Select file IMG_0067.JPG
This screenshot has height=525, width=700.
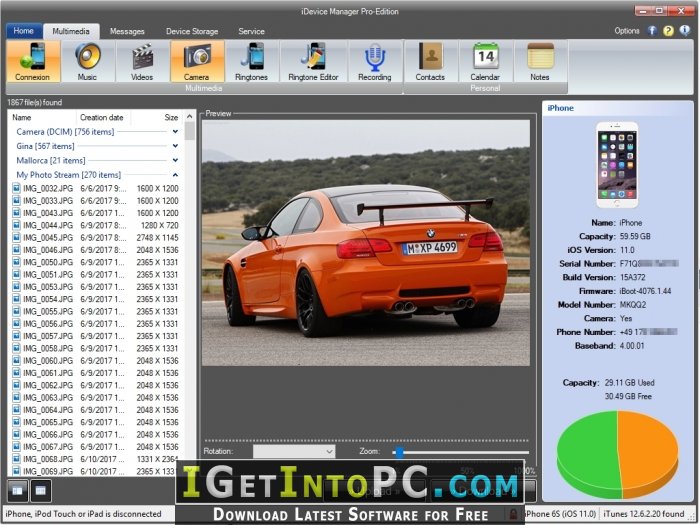[x=96, y=446]
